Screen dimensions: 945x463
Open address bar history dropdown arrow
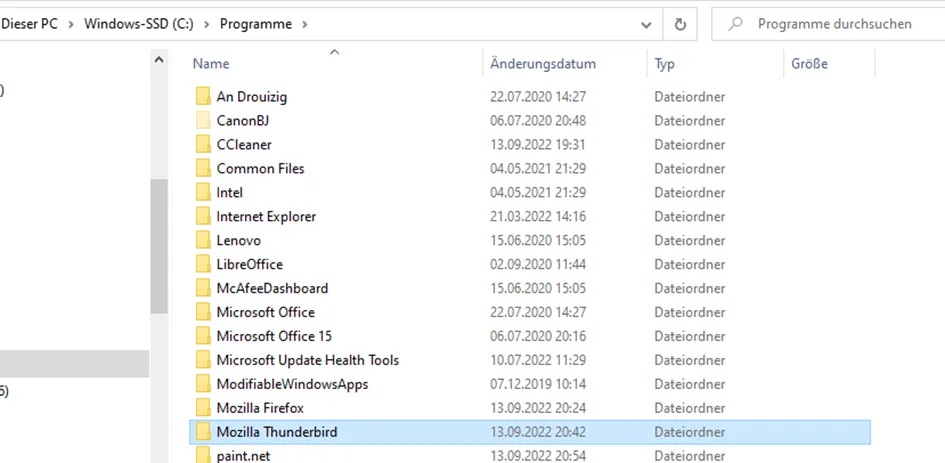646,25
